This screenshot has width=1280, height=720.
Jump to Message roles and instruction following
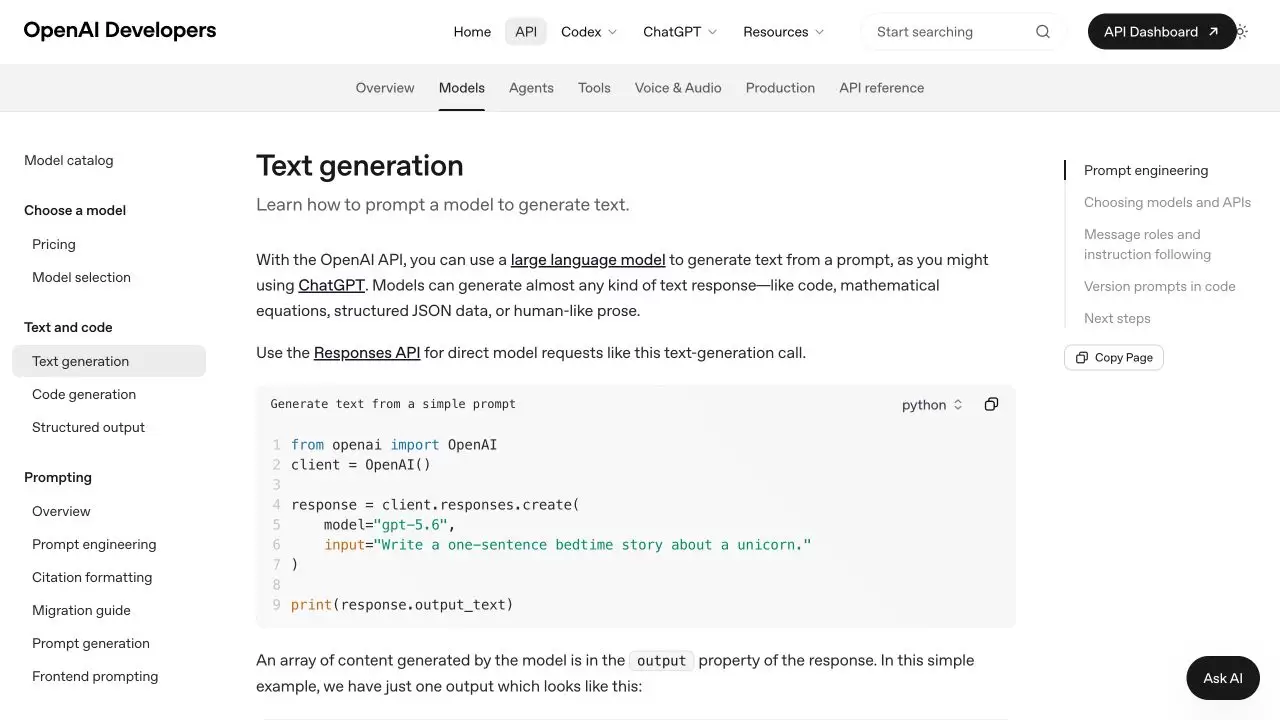[1147, 244]
